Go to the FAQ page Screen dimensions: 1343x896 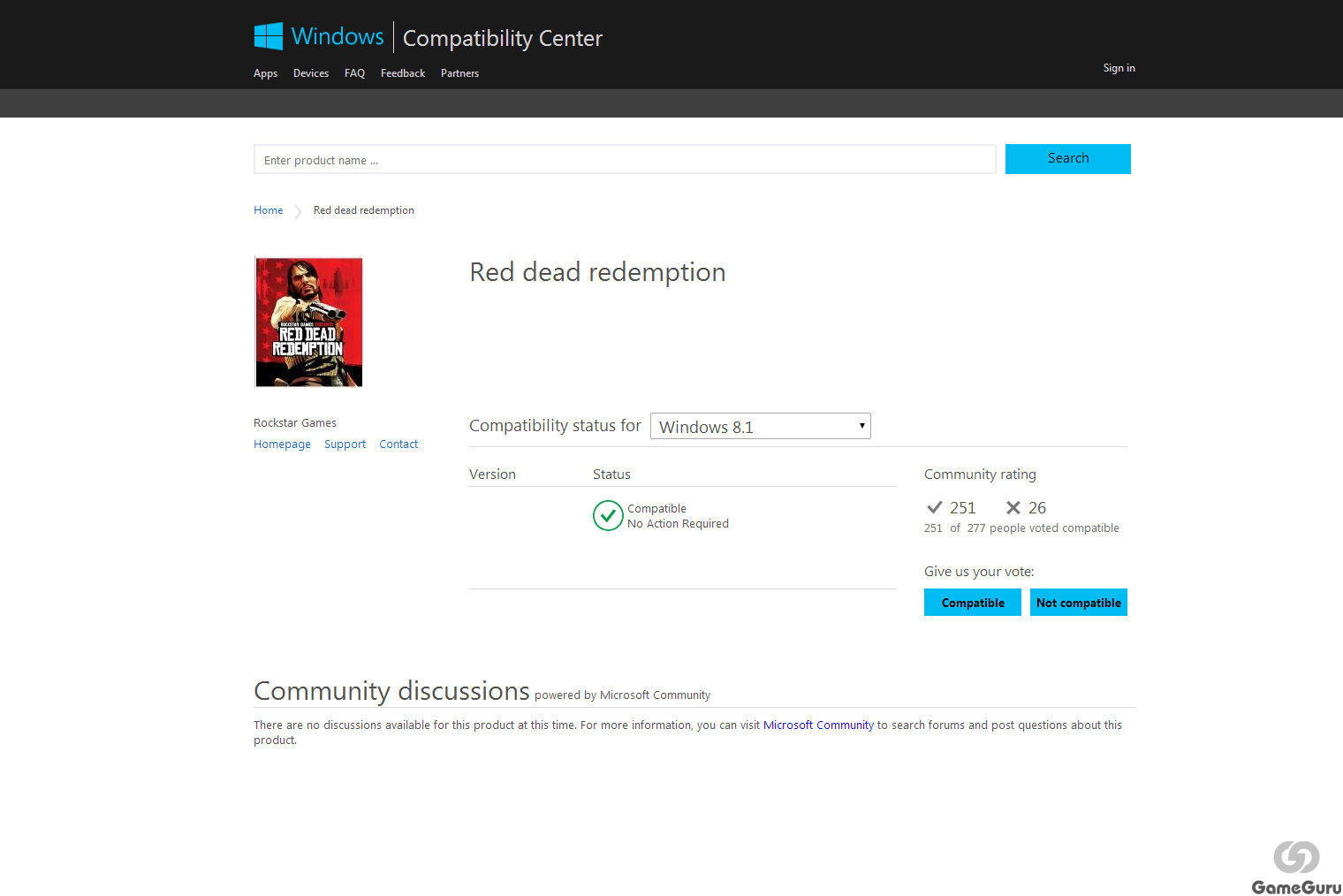point(354,73)
